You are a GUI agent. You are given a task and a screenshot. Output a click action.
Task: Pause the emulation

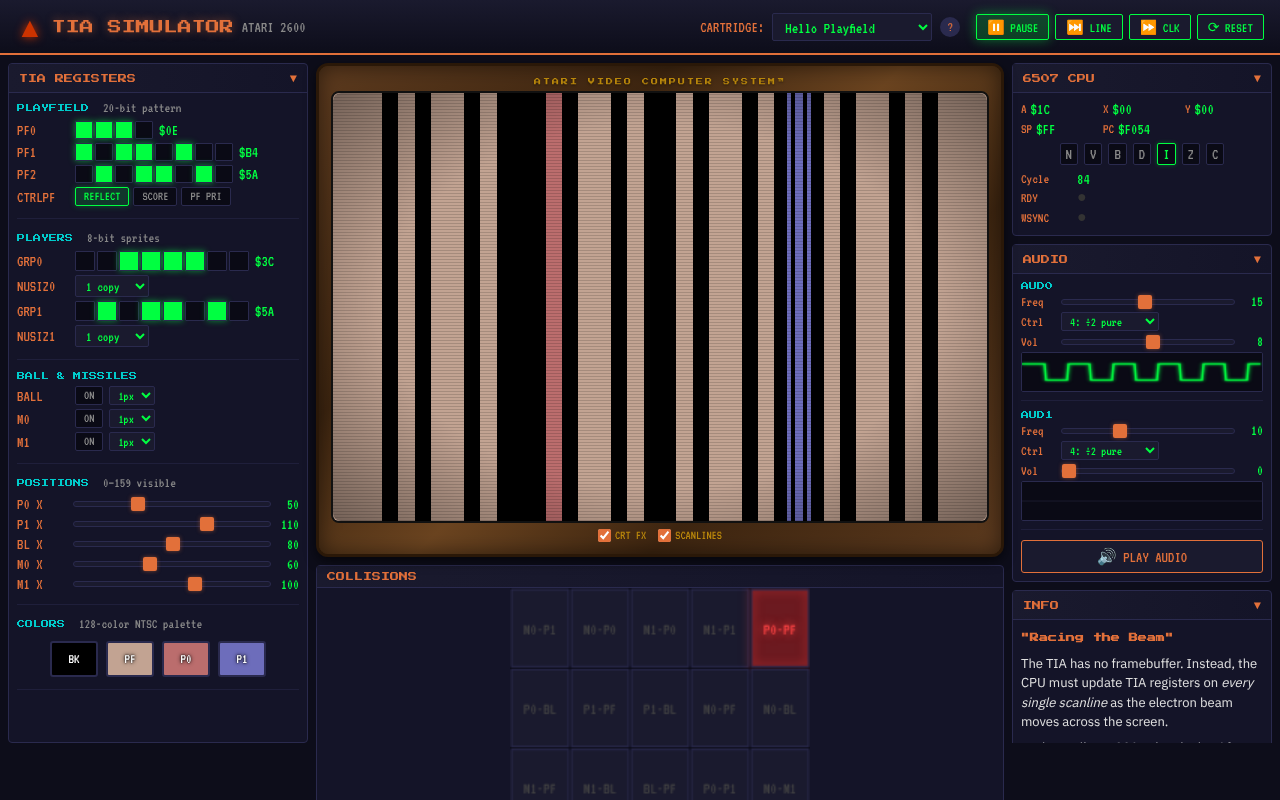[1011, 27]
